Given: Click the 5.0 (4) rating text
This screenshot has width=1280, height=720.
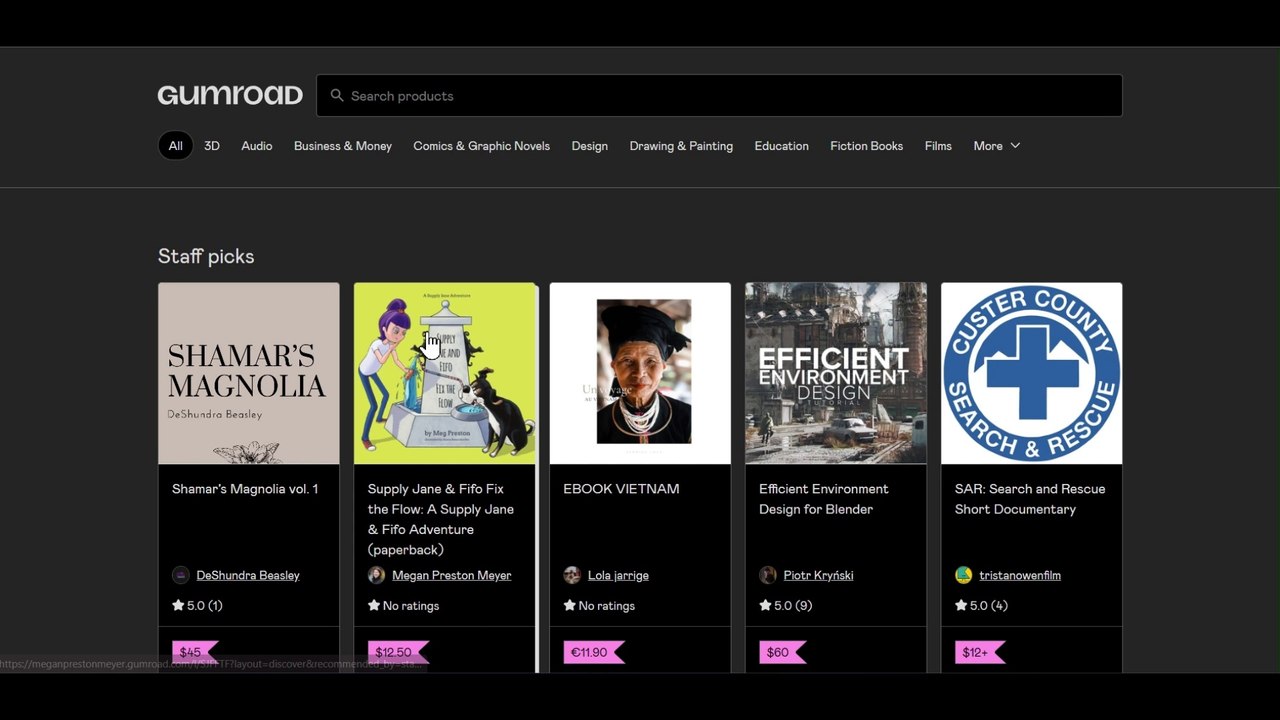Looking at the screenshot, I should [x=989, y=605].
